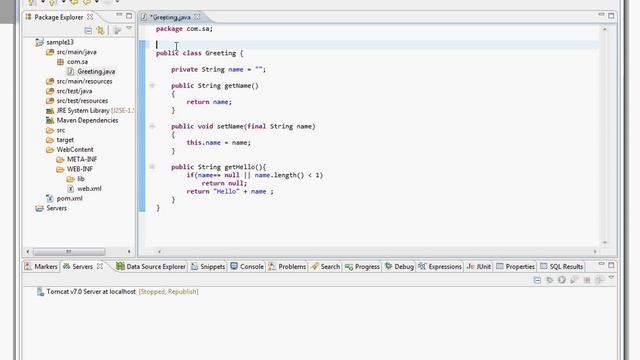Start the Tomcat server
Viewport: 640px width, 360px height.
point(562,280)
